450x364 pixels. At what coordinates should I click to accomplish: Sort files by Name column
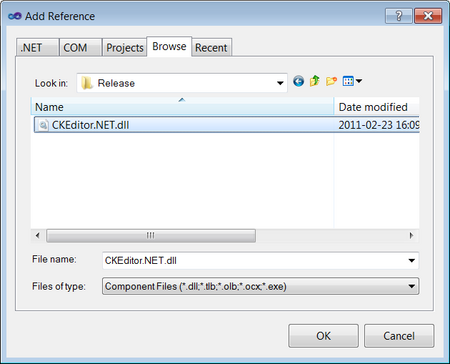pyautogui.click(x=182, y=107)
